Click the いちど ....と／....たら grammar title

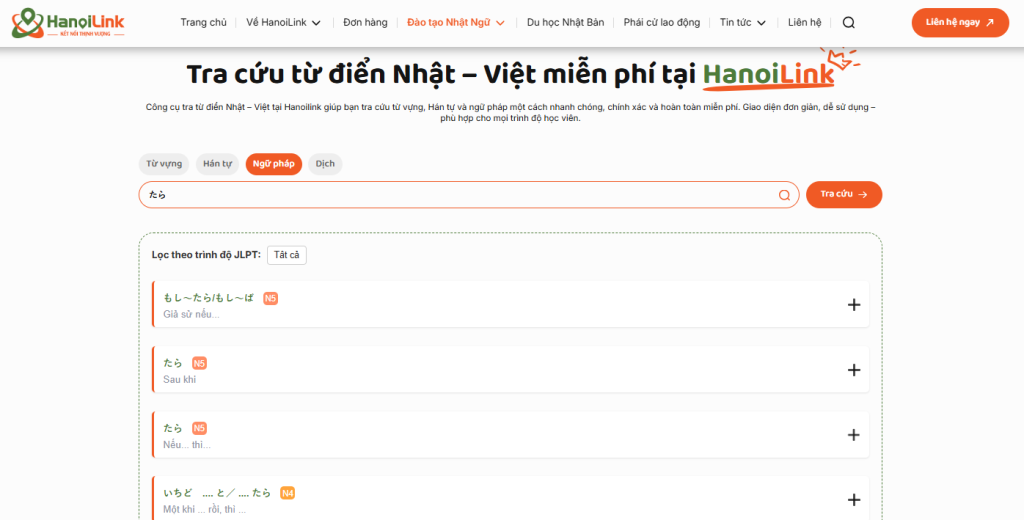point(217,493)
